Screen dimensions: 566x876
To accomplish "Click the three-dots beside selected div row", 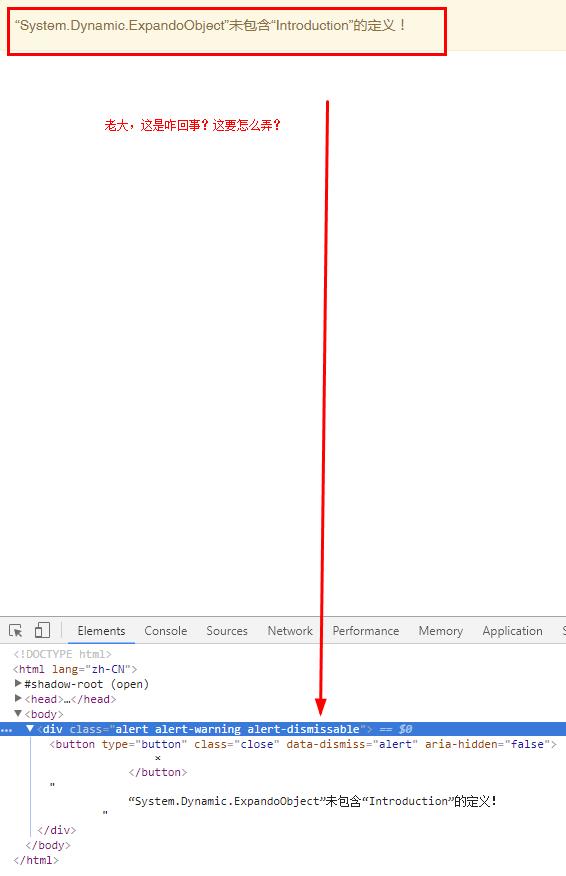I will (x=6, y=730).
